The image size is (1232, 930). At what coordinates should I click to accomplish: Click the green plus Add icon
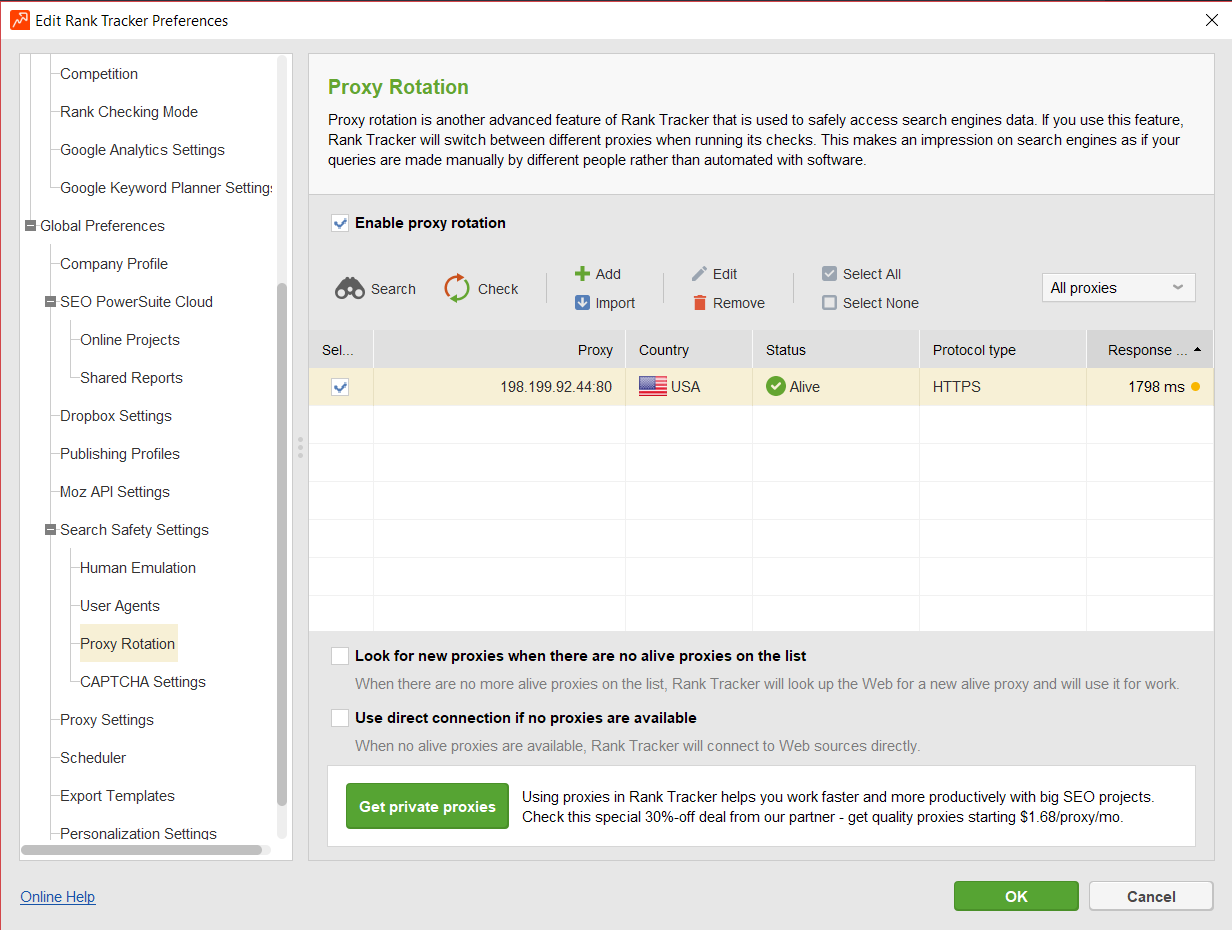click(582, 274)
